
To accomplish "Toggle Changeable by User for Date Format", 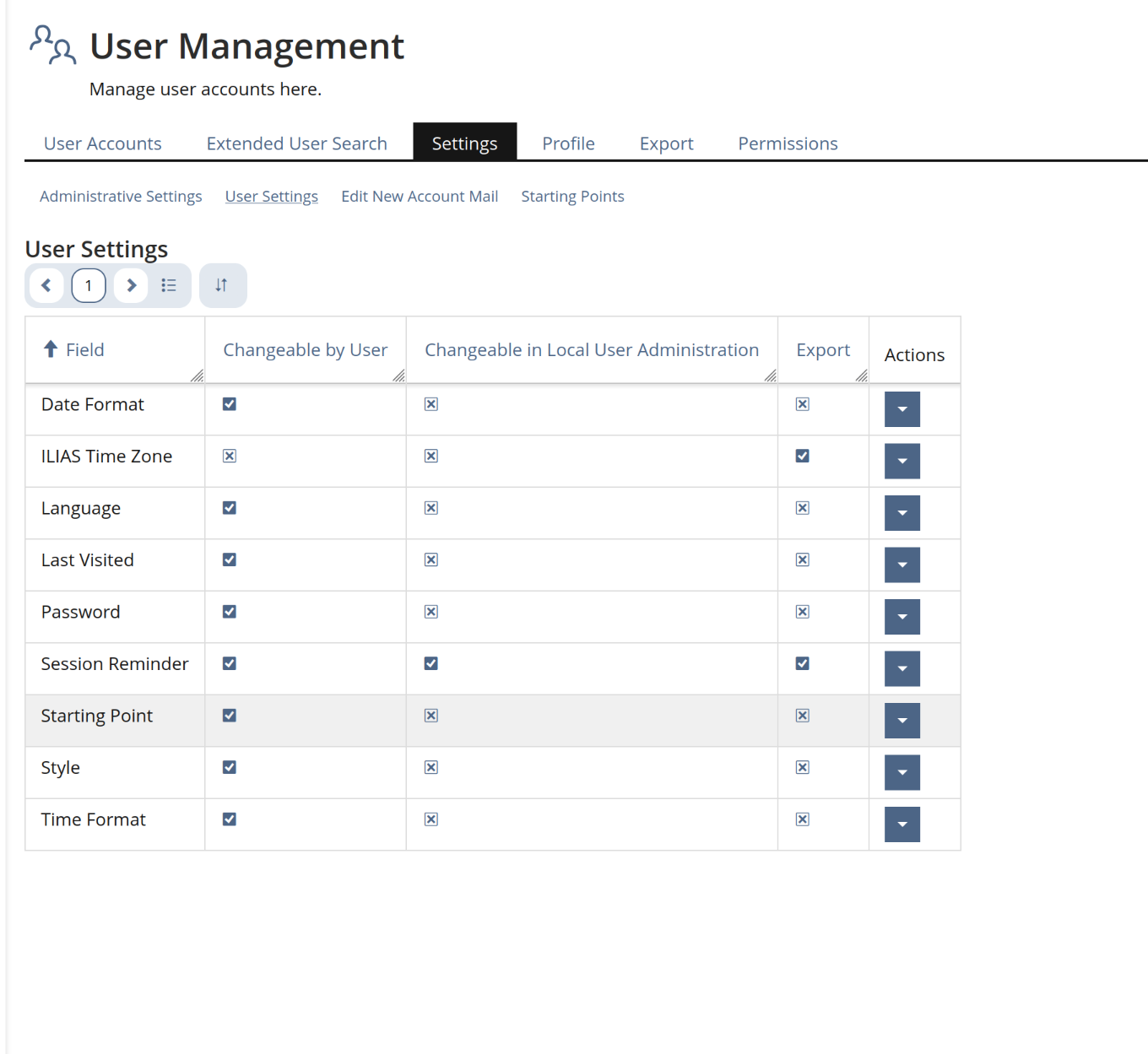I will 229,404.
